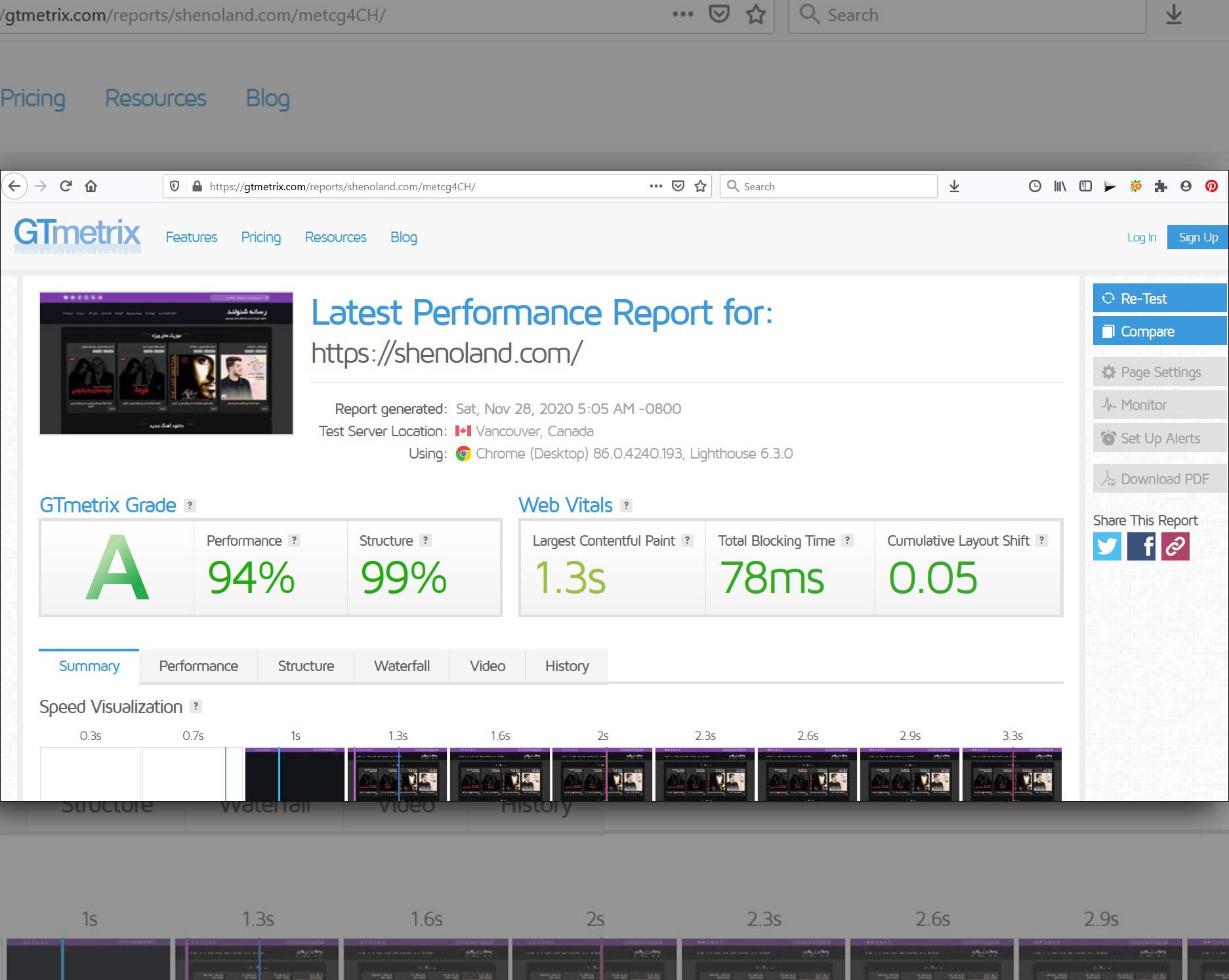The image size is (1229, 980).
Task: Switch to the Performance tab
Action: pyautogui.click(x=198, y=666)
